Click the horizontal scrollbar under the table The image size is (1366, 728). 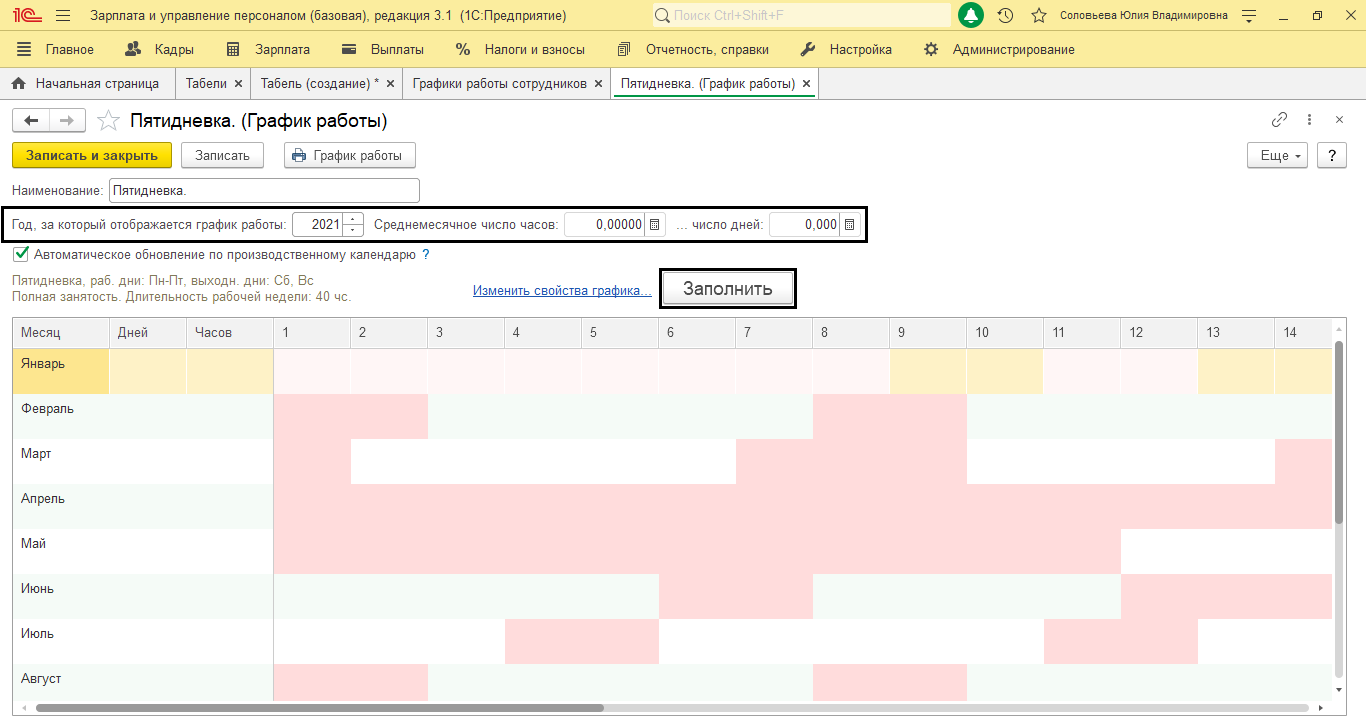(320, 708)
